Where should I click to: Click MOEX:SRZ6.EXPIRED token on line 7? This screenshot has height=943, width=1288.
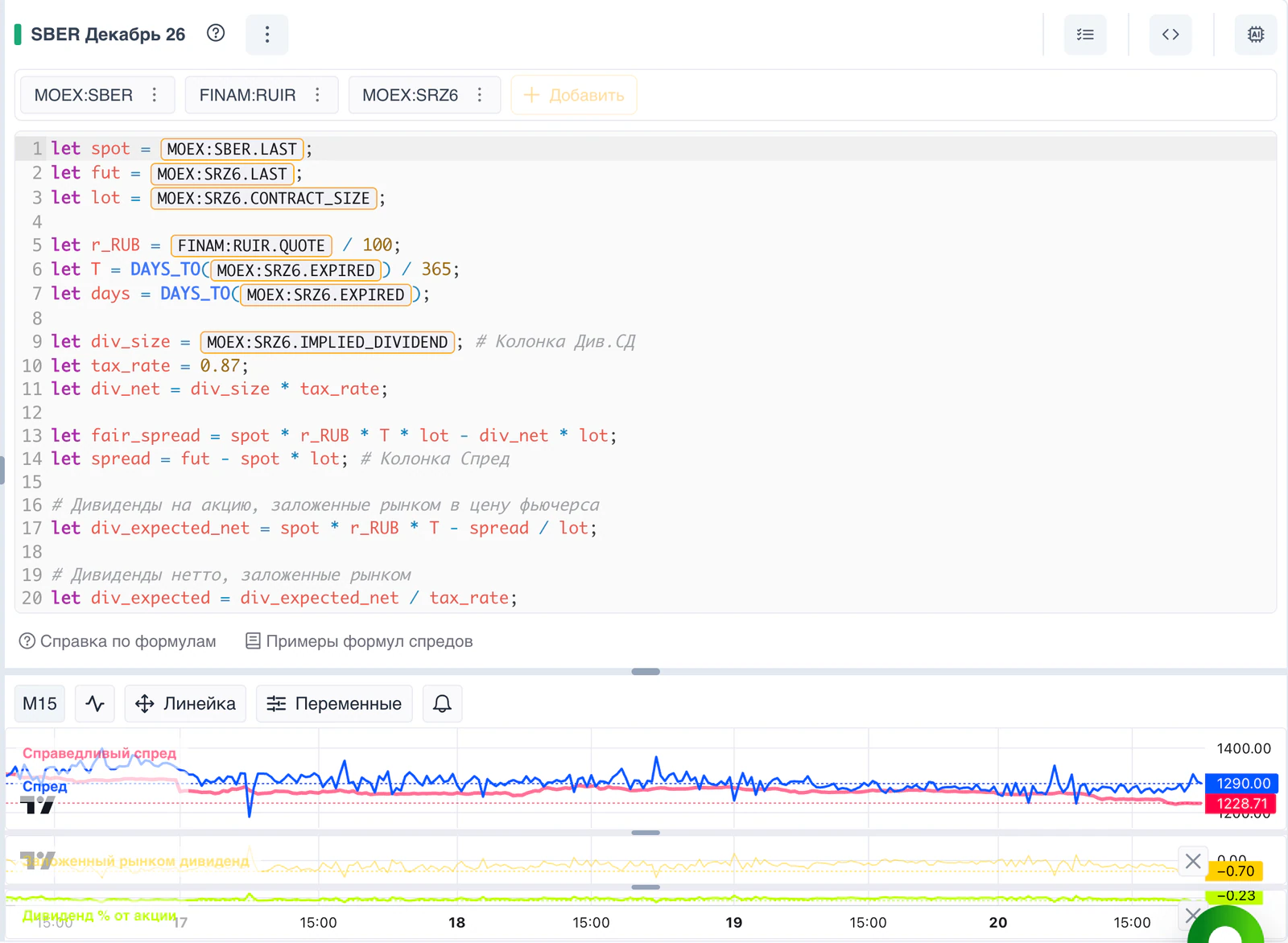(x=325, y=294)
